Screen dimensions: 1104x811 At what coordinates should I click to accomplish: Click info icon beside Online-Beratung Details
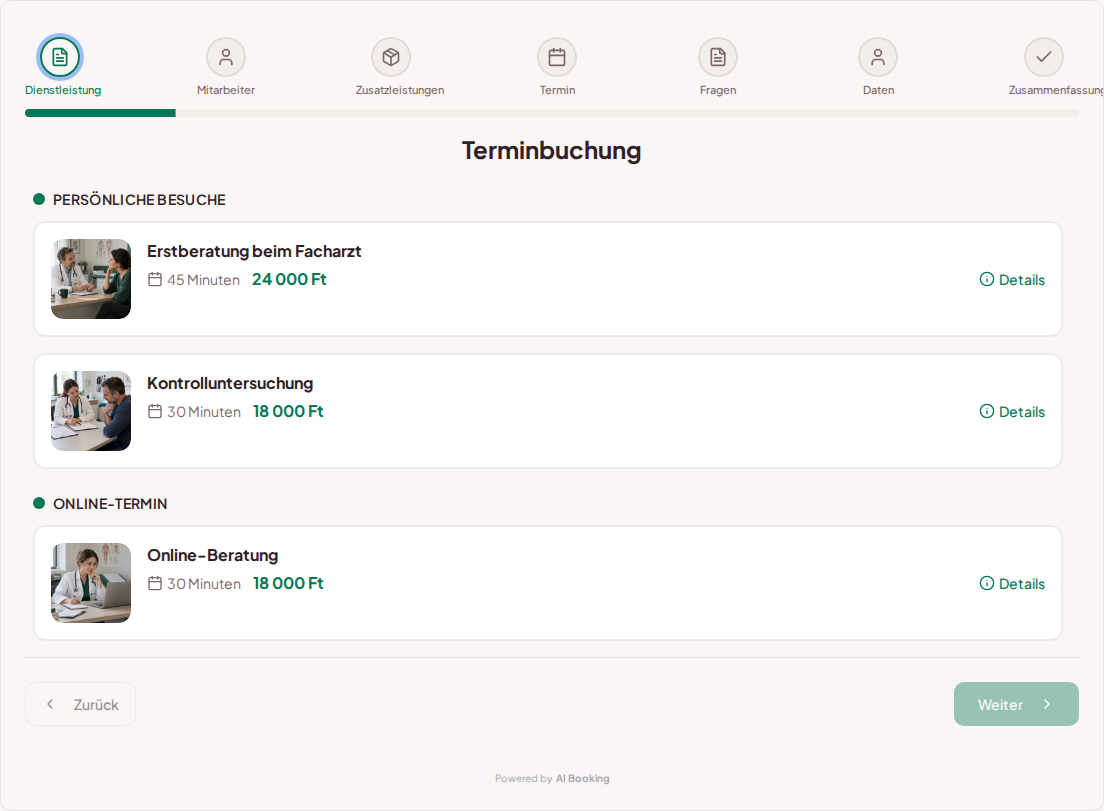(x=987, y=583)
